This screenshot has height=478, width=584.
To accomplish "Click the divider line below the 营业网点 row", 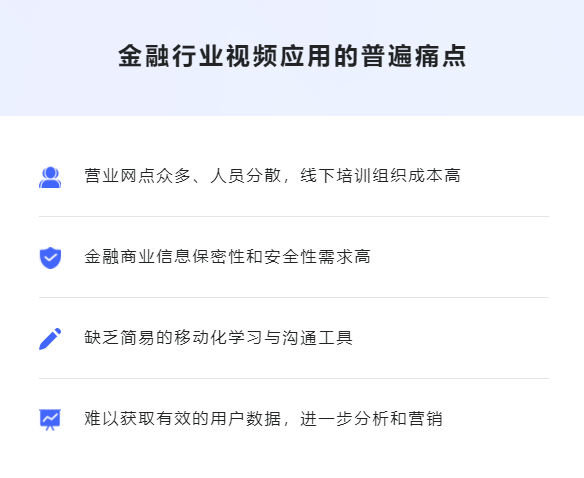I will click(294, 216).
